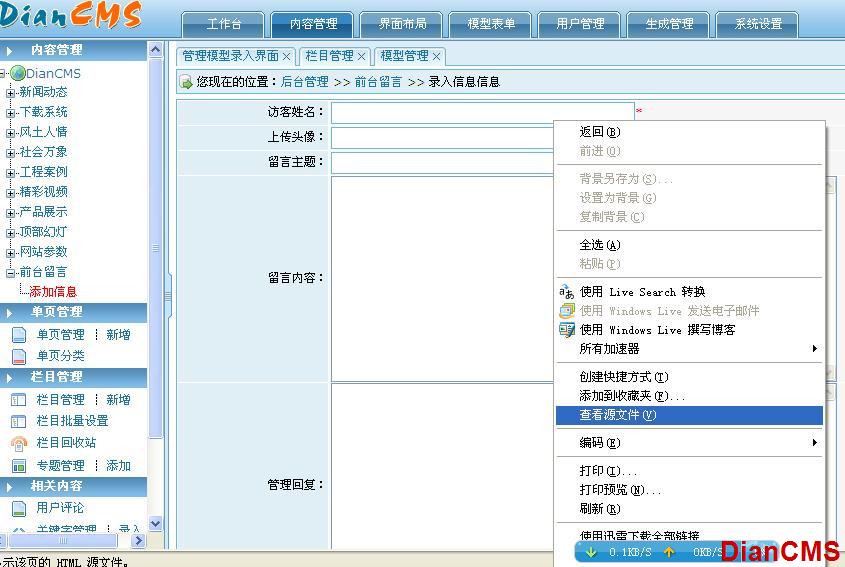Click the 专题管理 icon
The height and width of the screenshot is (567, 845).
[x=18, y=466]
